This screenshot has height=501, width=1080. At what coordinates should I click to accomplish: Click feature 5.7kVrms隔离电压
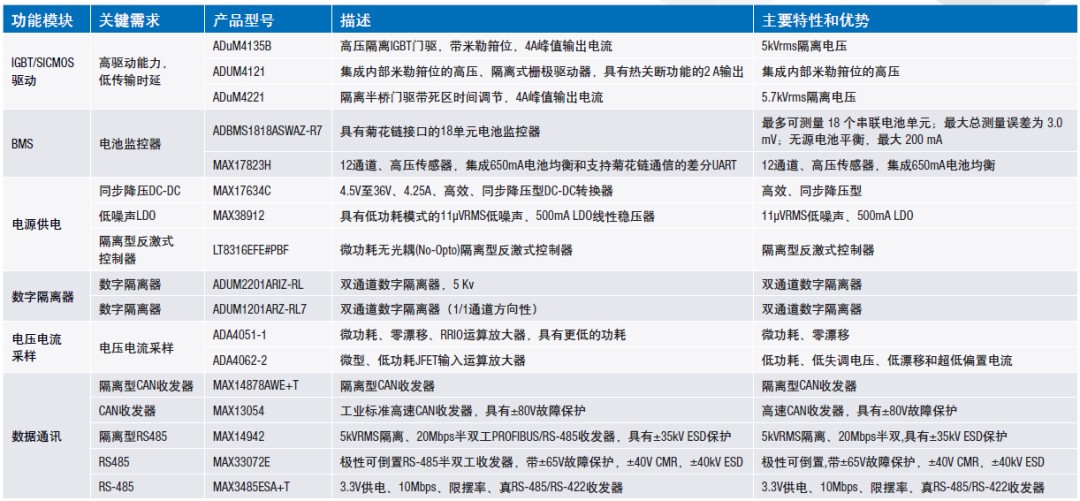coord(809,97)
